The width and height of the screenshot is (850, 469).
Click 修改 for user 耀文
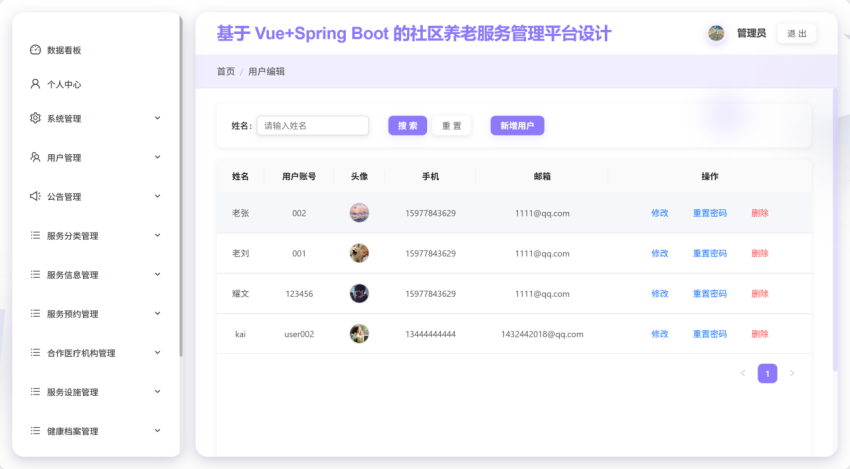tap(660, 293)
